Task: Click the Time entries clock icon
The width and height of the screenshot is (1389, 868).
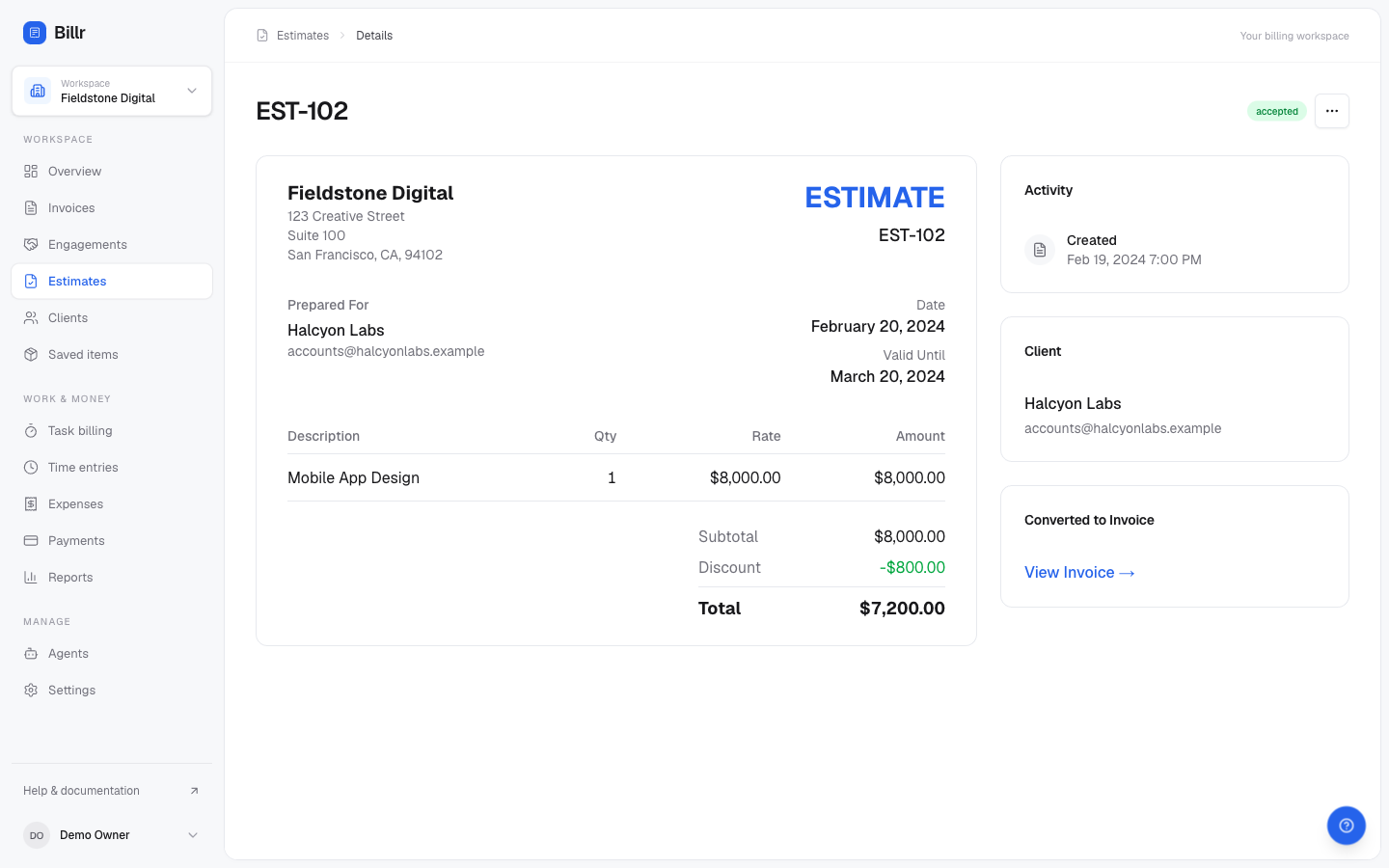Action: click(31, 468)
